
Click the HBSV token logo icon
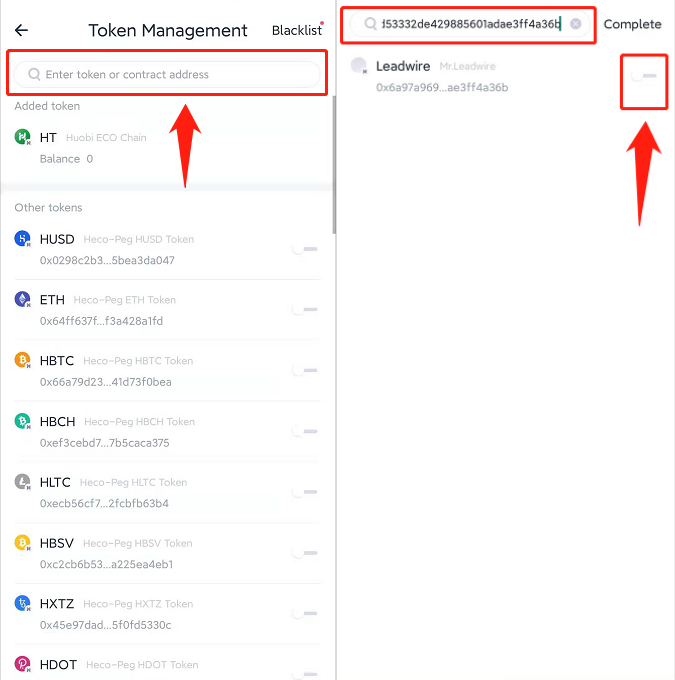pyautogui.click(x=23, y=543)
